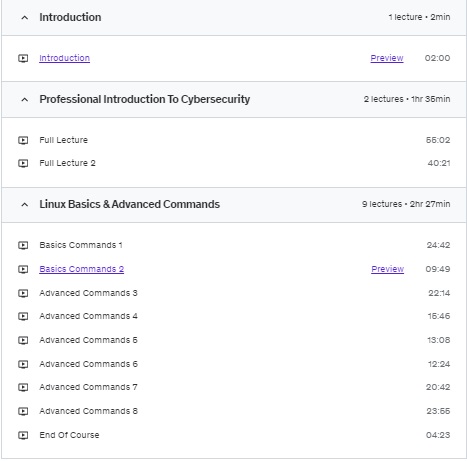This screenshot has width=467, height=461.
Task: Open the Basics Commands 2 lecture link
Action: [82, 269]
